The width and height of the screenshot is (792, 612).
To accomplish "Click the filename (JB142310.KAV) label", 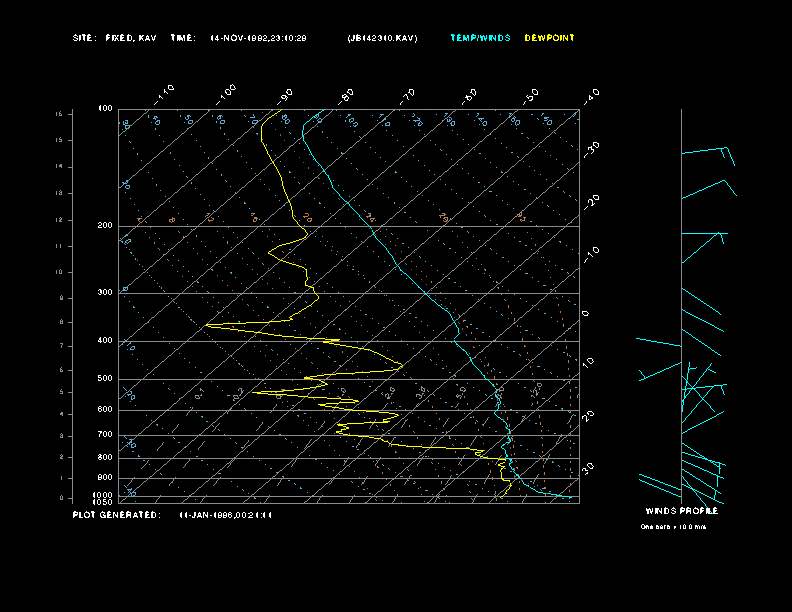I will [x=382, y=38].
